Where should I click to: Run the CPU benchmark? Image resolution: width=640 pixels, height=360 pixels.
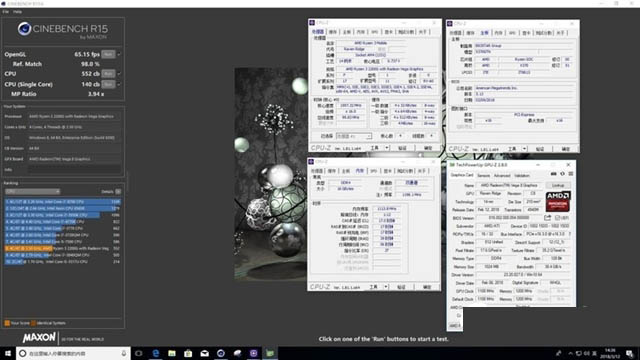pos(108,74)
